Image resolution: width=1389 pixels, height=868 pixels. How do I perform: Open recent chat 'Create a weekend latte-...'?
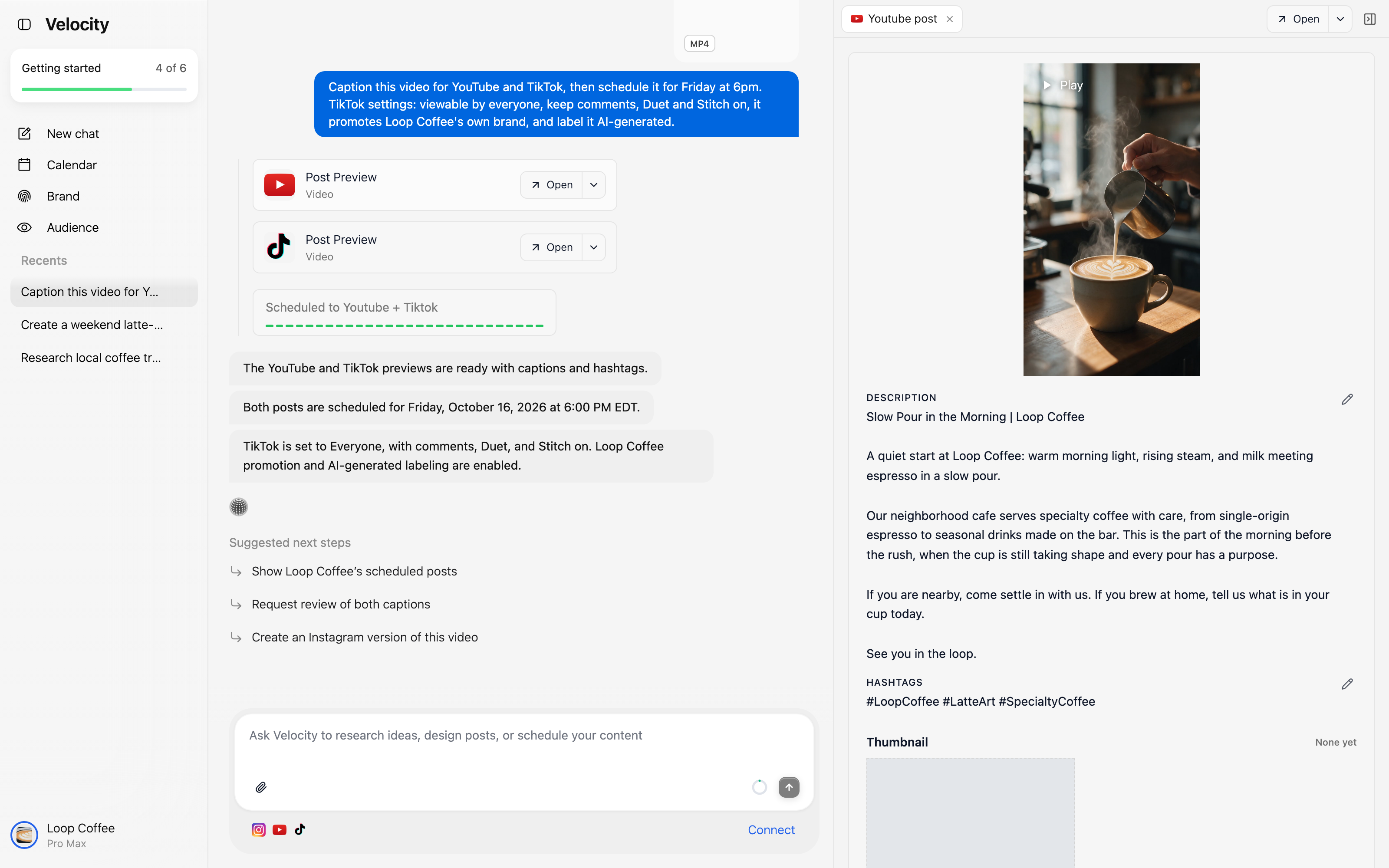pyautogui.click(x=104, y=325)
